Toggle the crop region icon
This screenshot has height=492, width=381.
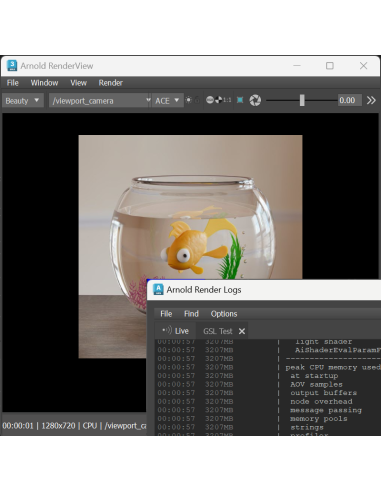tap(240, 100)
